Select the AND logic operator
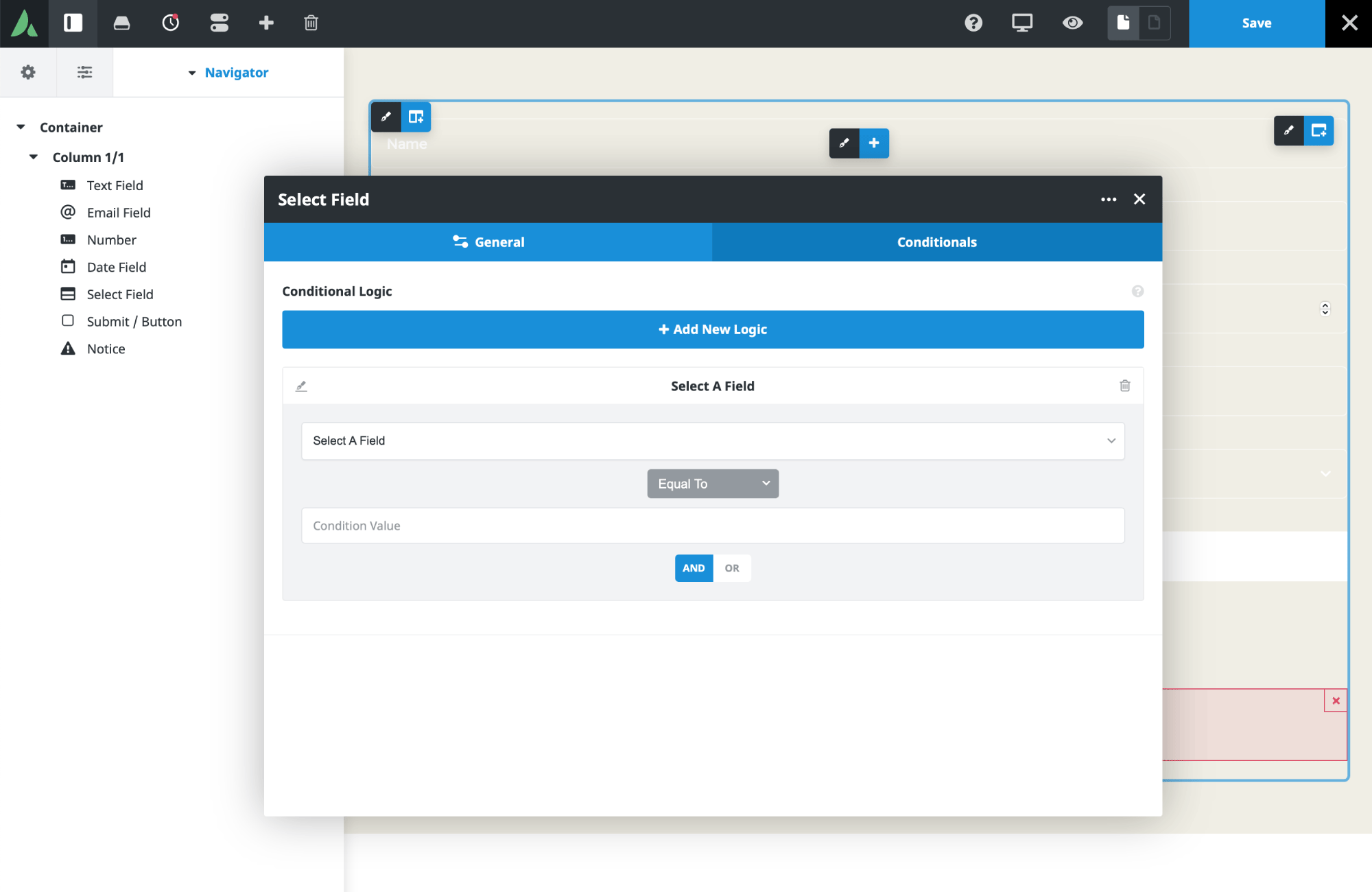 [694, 568]
